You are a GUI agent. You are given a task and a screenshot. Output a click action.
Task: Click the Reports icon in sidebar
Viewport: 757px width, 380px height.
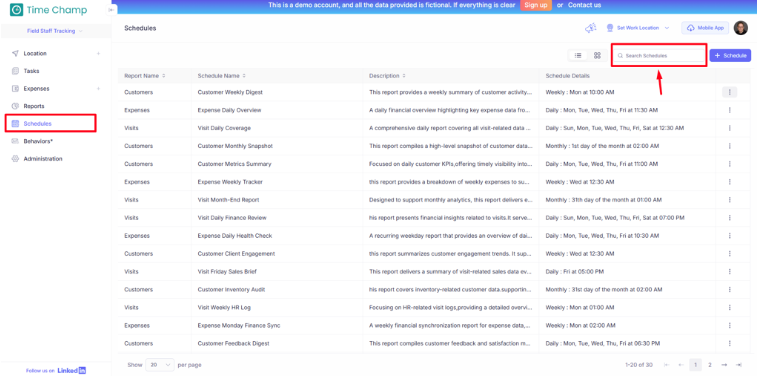pos(15,106)
